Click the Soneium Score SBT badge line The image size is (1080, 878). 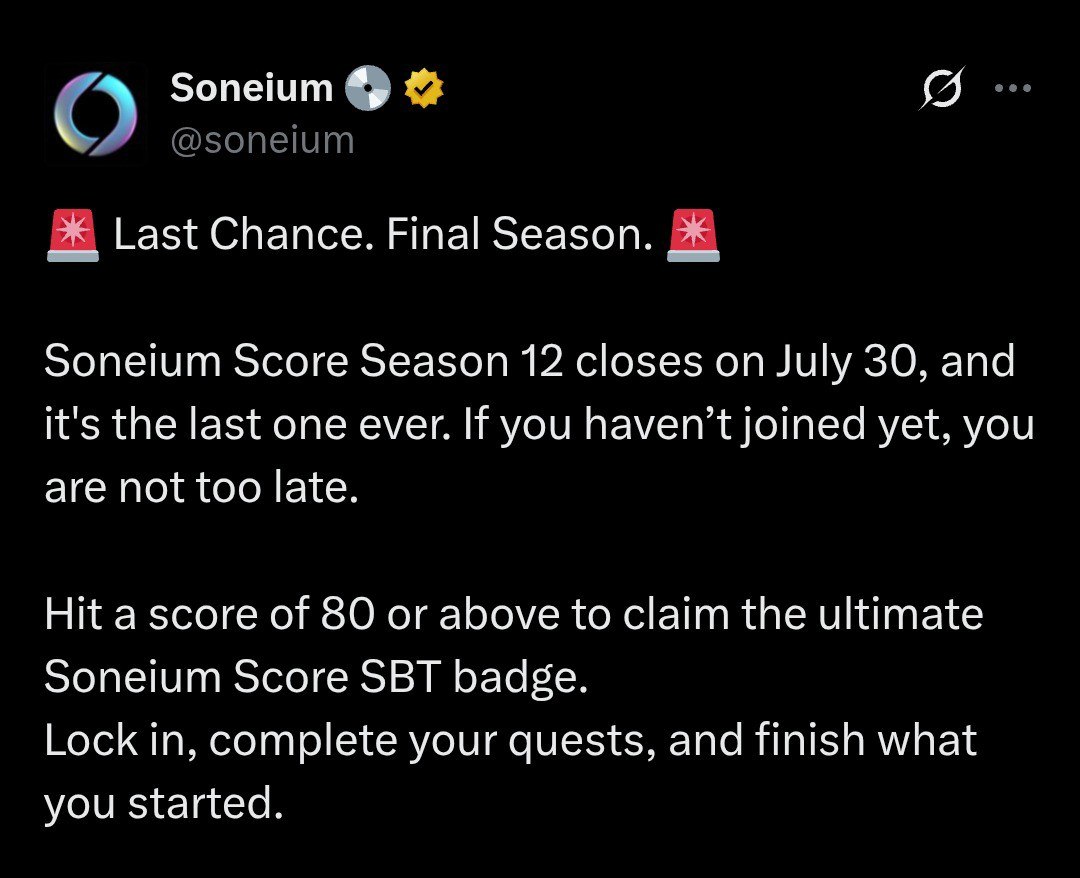(316, 678)
